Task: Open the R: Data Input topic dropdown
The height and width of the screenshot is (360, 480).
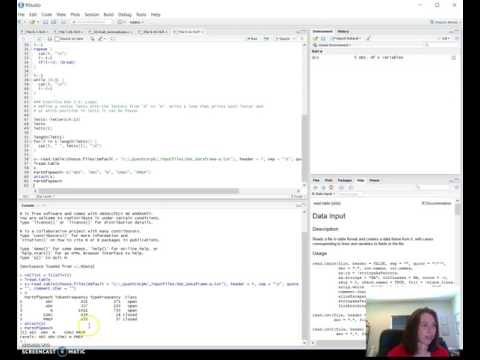Action: [x=324, y=194]
